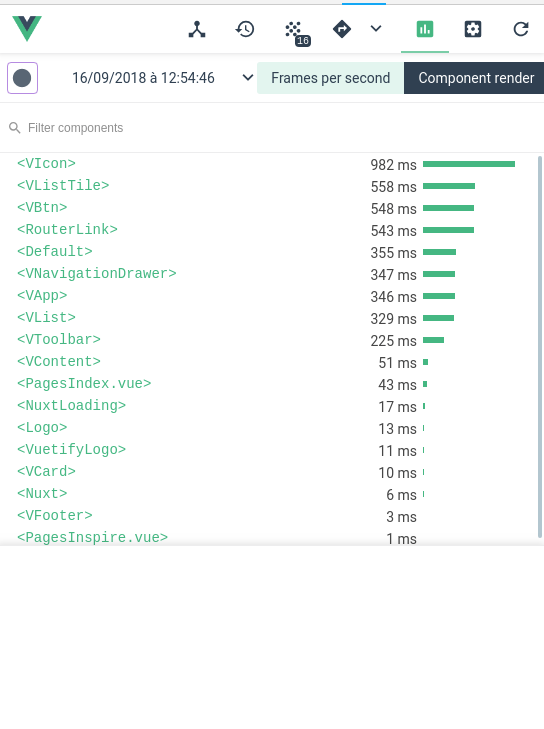The width and height of the screenshot is (544, 729).
Task: Open the 16/09/2018 à 12:54:46 benchmark dropdown
Action: coord(163,78)
